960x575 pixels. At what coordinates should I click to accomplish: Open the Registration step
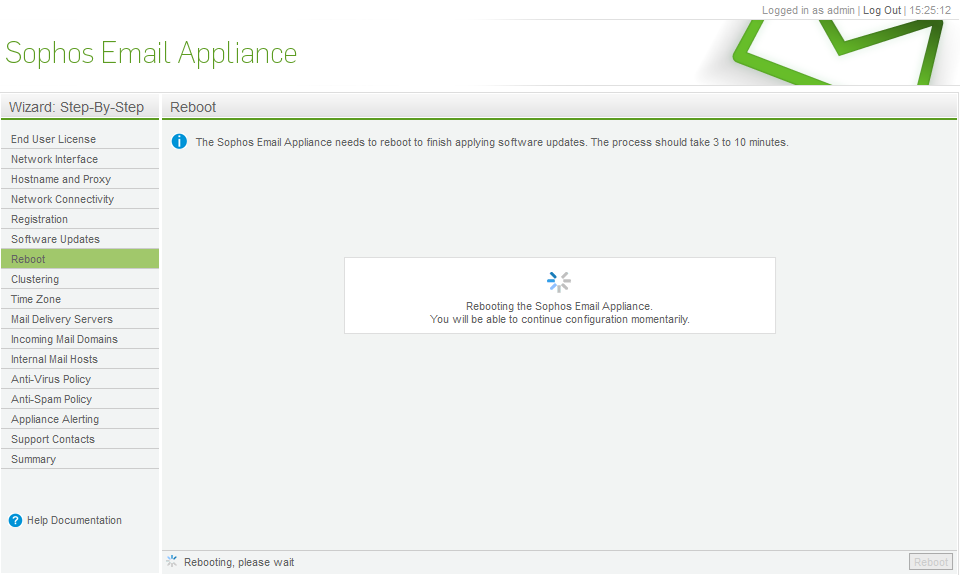point(80,219)
